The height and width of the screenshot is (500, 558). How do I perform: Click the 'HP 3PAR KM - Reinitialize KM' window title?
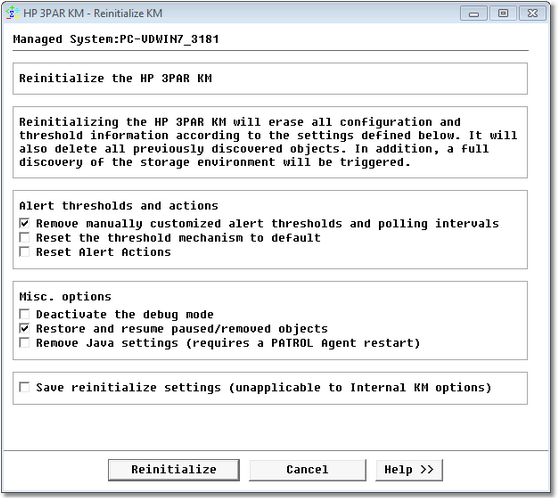[x=93, y=13]
